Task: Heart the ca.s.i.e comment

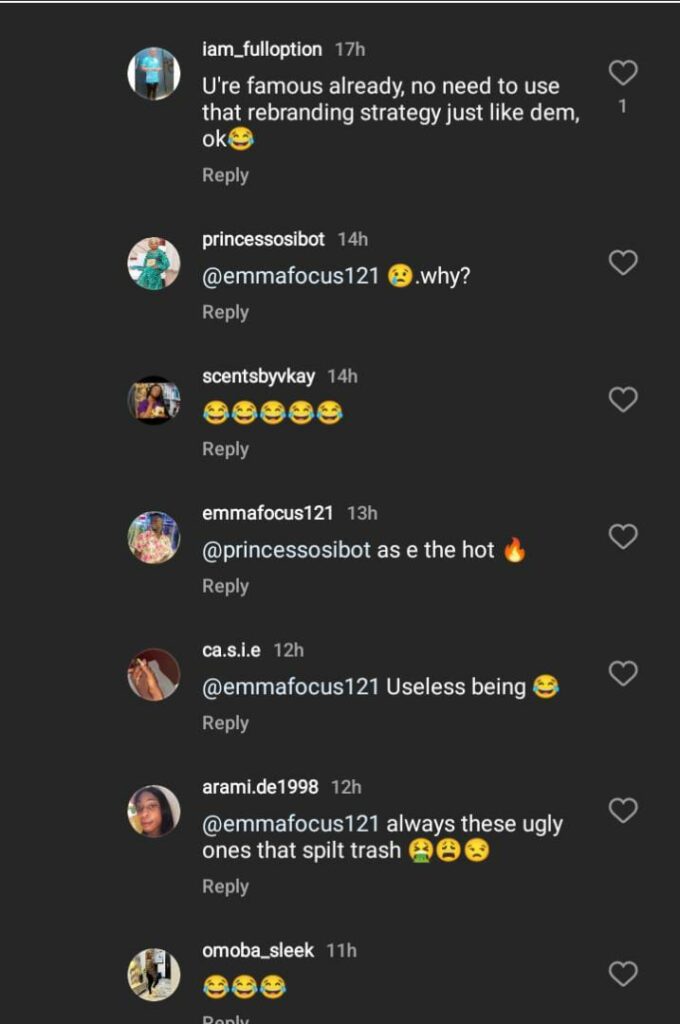Action: [623, 674]
